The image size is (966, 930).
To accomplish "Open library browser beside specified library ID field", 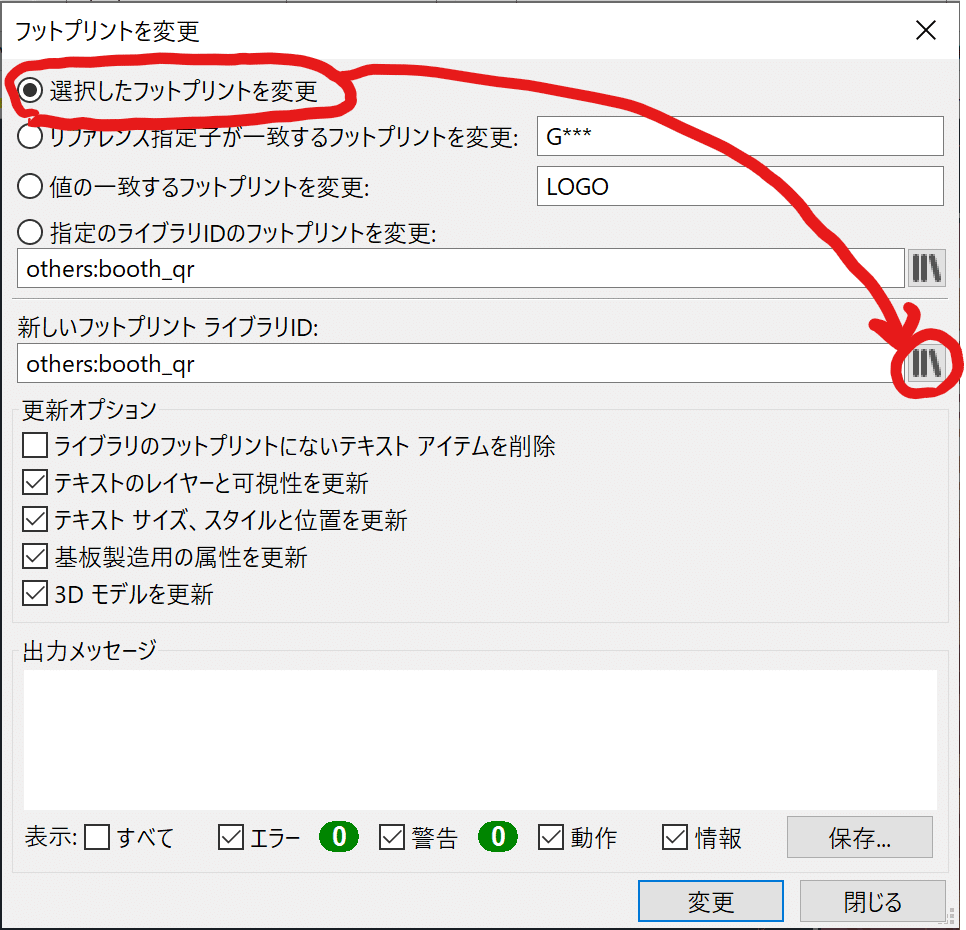I will click(x=927, y=268).
